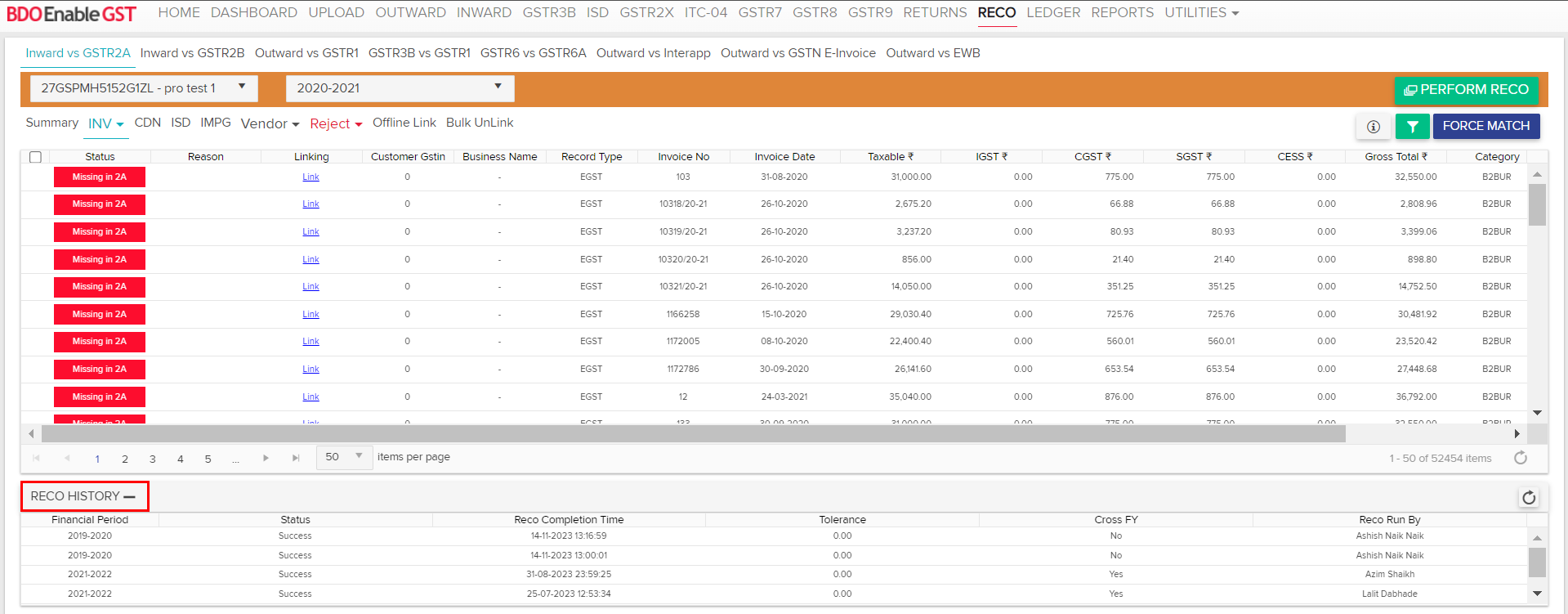This screenshot has width=1568, height=614.
Task: Open the Offline Link option
Action: point(404,123)
